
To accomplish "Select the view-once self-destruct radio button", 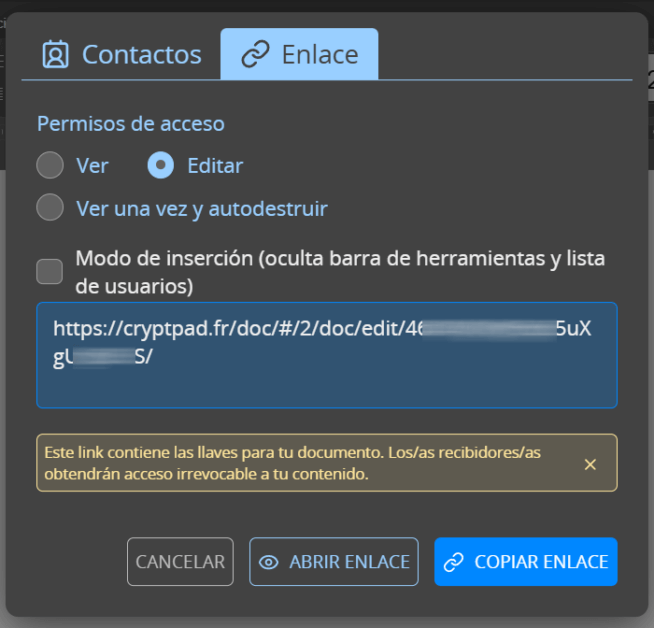I will (x=50, y=208).
